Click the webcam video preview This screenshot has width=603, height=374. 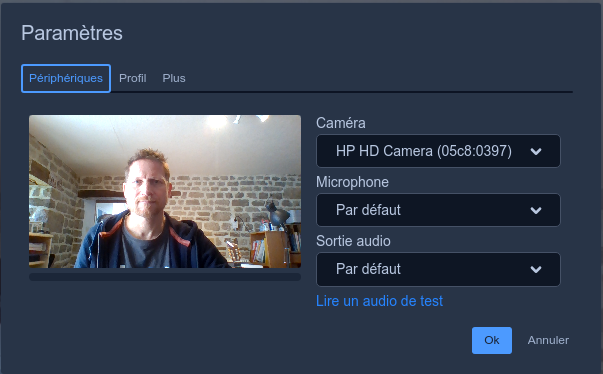[x=165, y=191]
